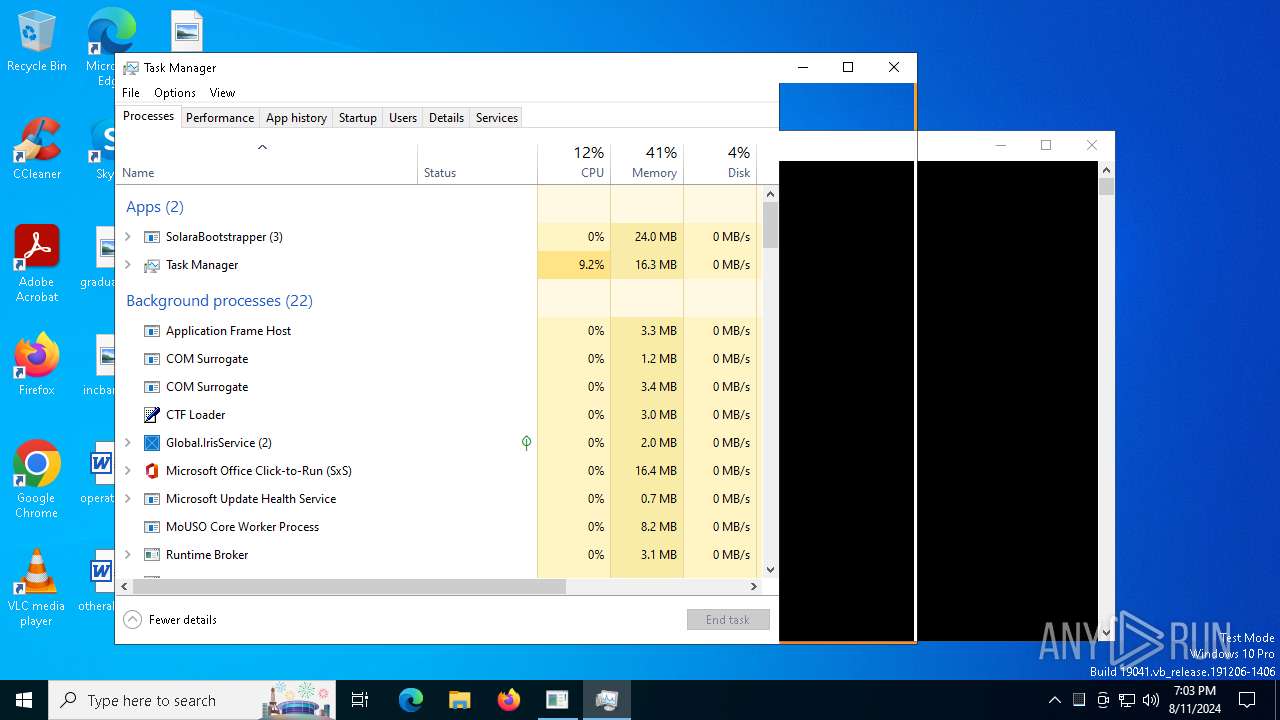Open the Options menu

(x=175, y=93)
